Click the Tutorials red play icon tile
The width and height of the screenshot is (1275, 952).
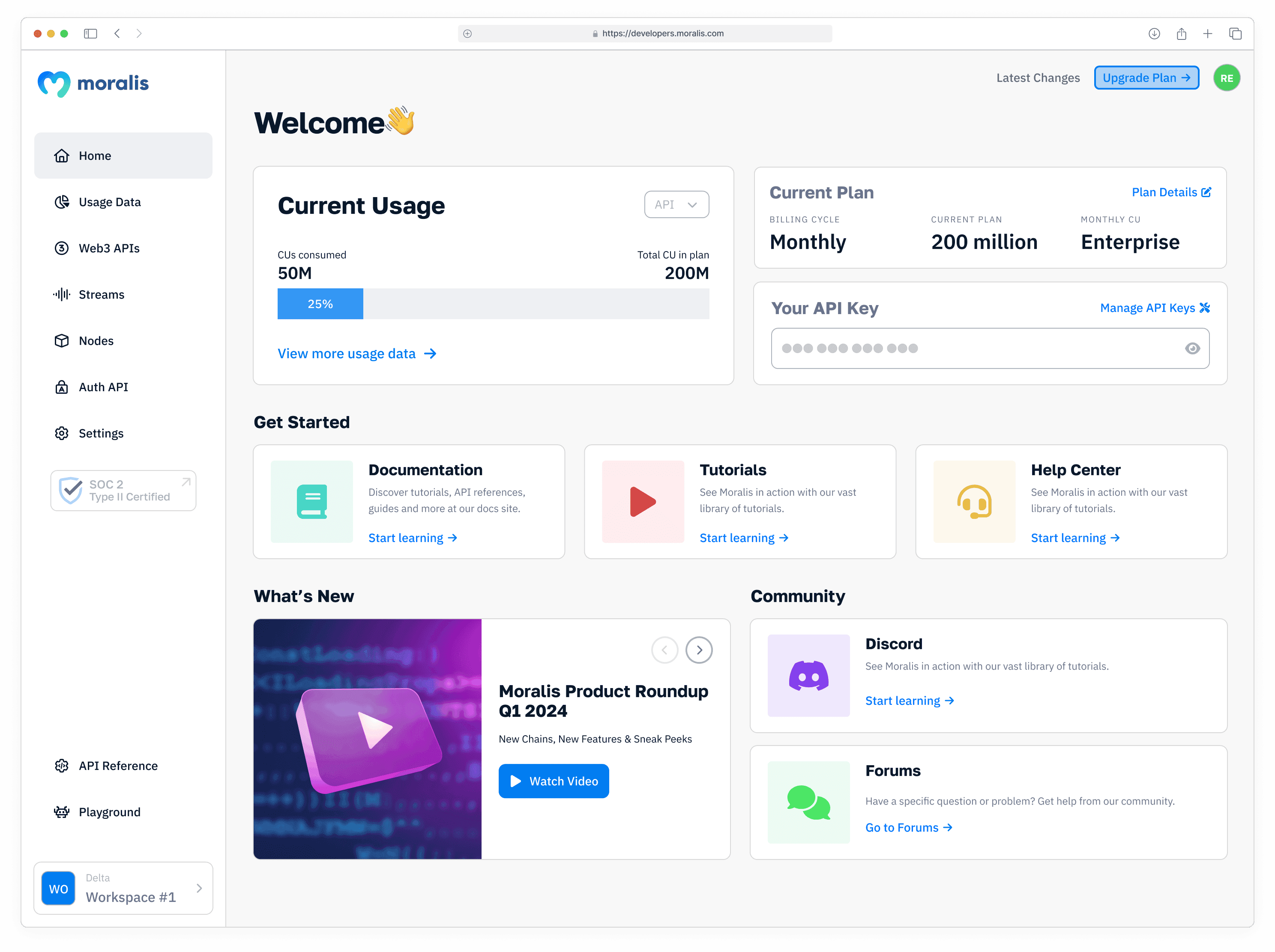tap(643, 501)
